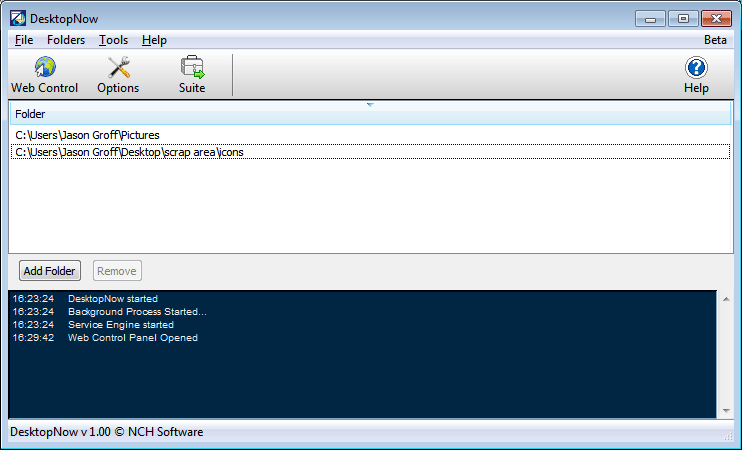Open the Suite briefcase icon
The image size is (742, 450).
(191, 68)
